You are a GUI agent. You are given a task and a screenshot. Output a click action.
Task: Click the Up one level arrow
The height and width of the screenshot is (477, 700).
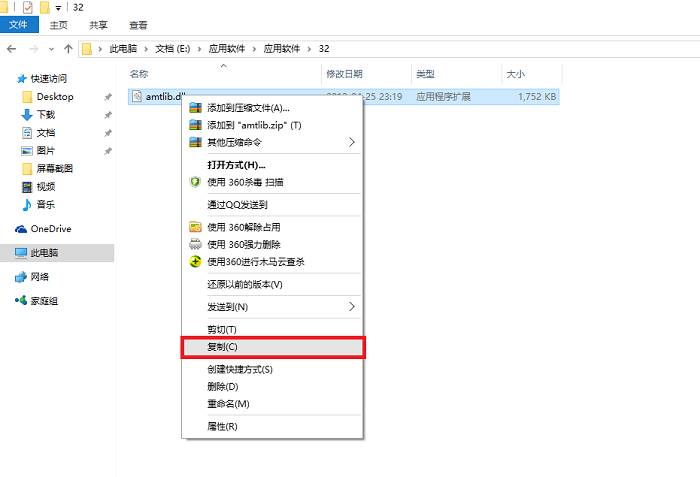tap(68, 49)
